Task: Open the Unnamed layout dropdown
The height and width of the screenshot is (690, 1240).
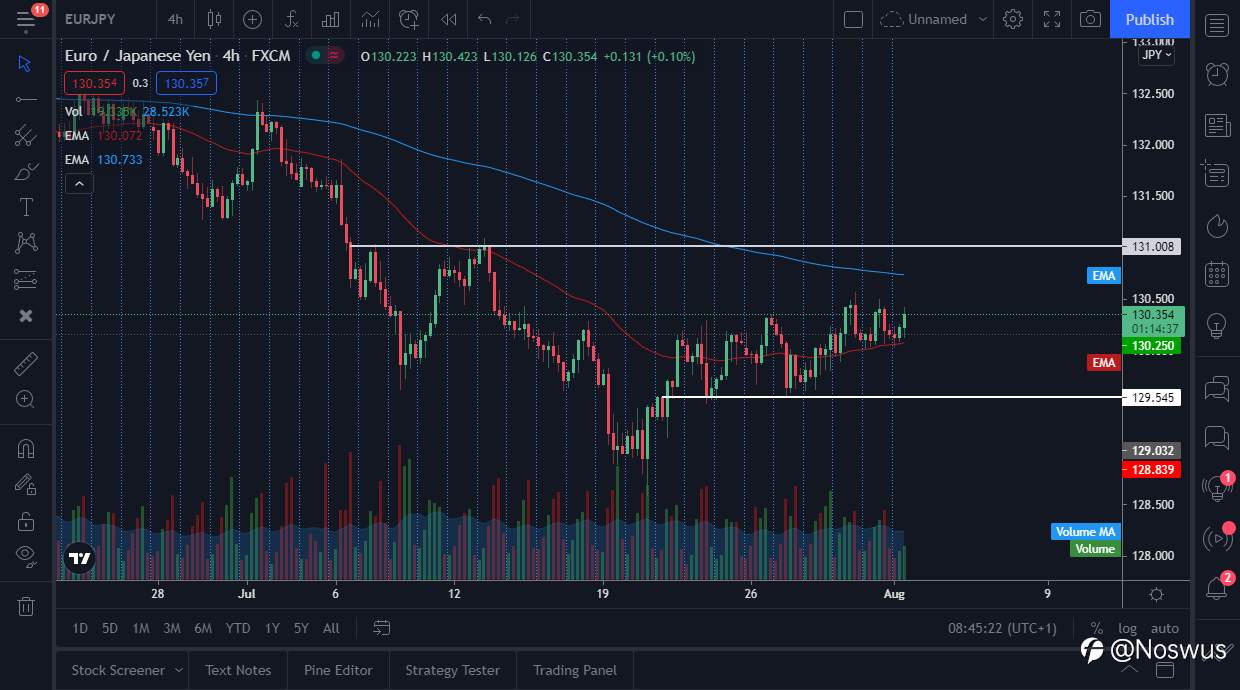Action: click(934, 19)
